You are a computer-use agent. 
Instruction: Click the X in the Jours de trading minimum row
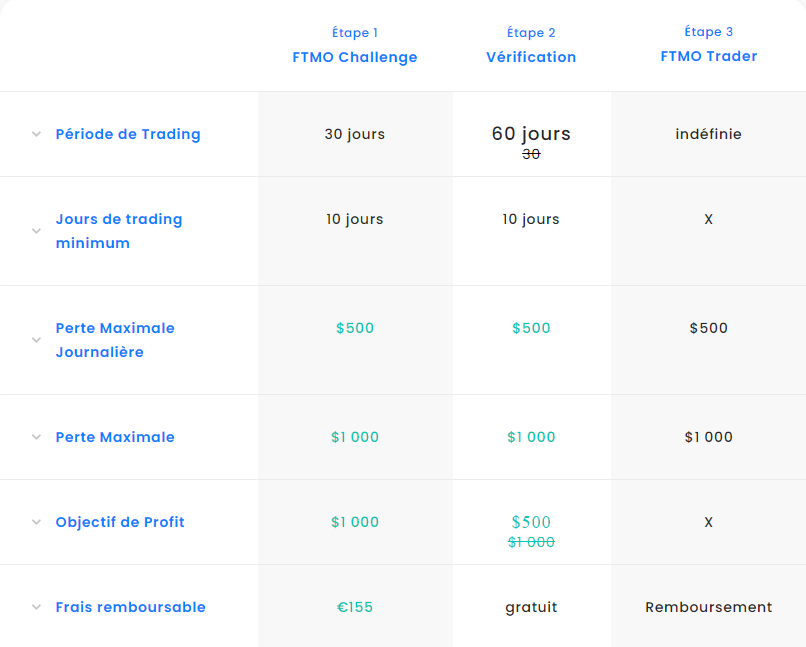[x=708, y=219]
